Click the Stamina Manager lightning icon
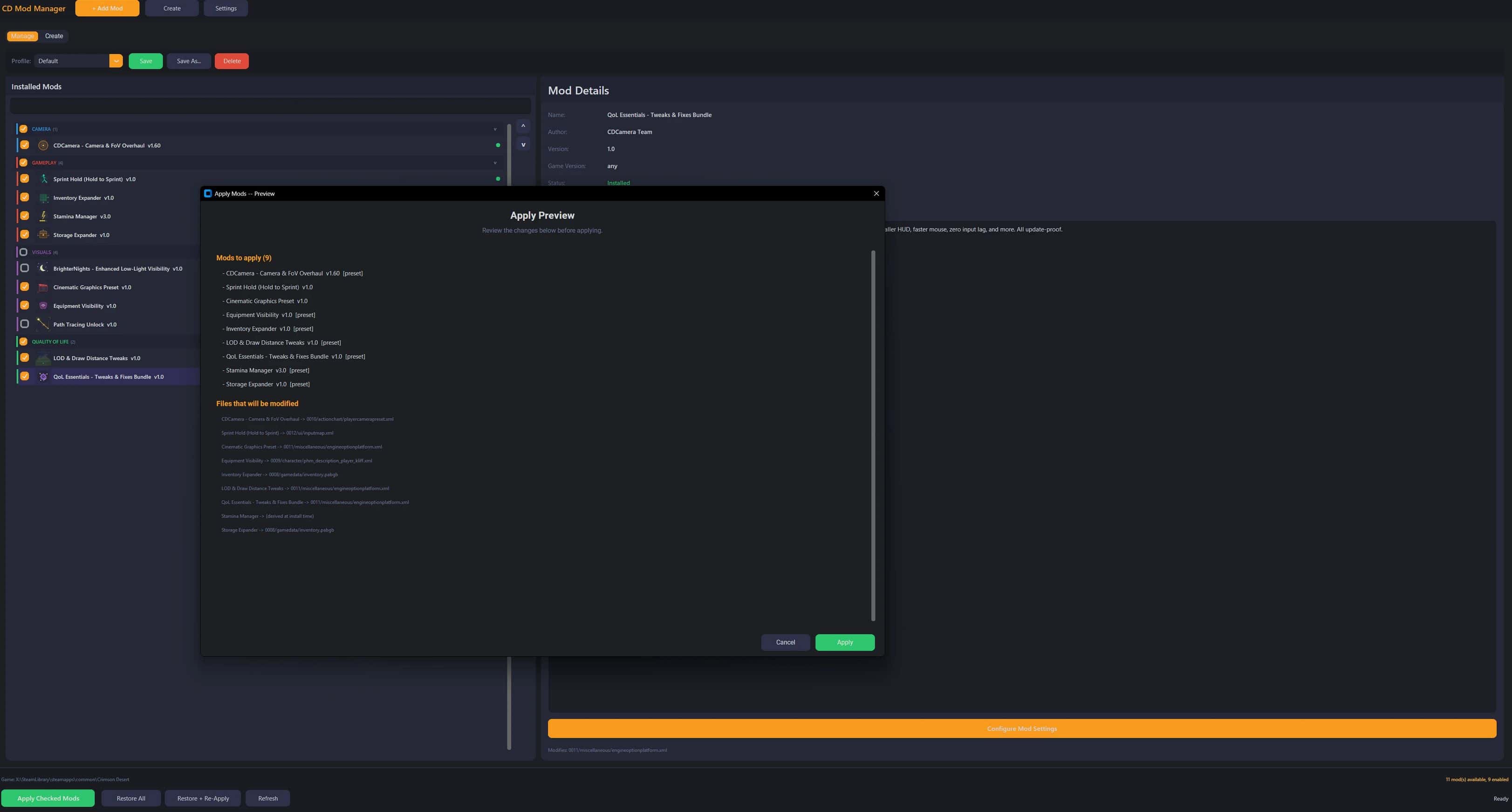Screen dimensions: 1512x812 43,216
